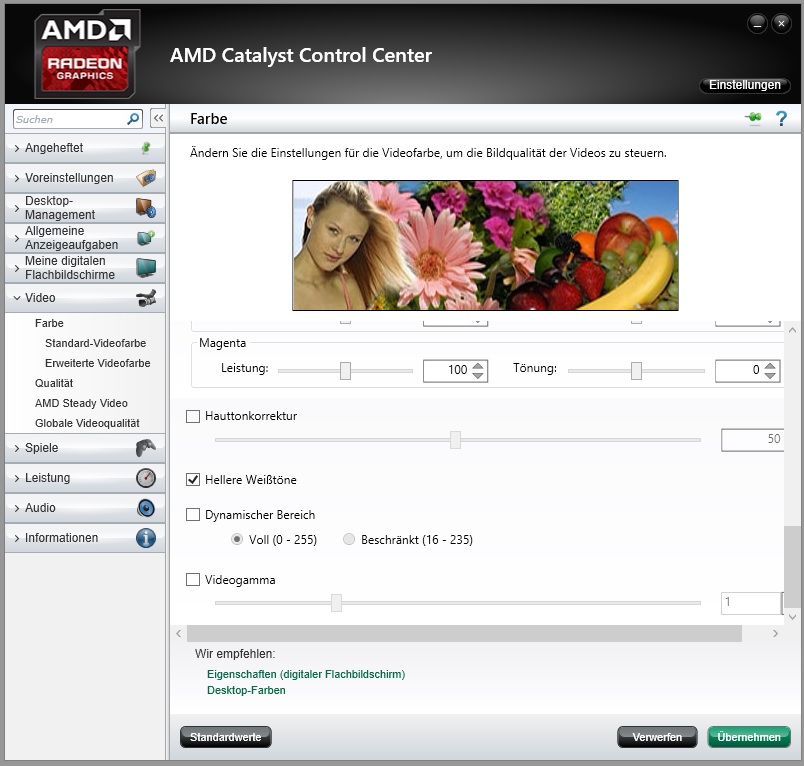Image resolution: width=804 pixels, height=766 pixels.
Task: Click the video color preview image
Action: [485, 245]
